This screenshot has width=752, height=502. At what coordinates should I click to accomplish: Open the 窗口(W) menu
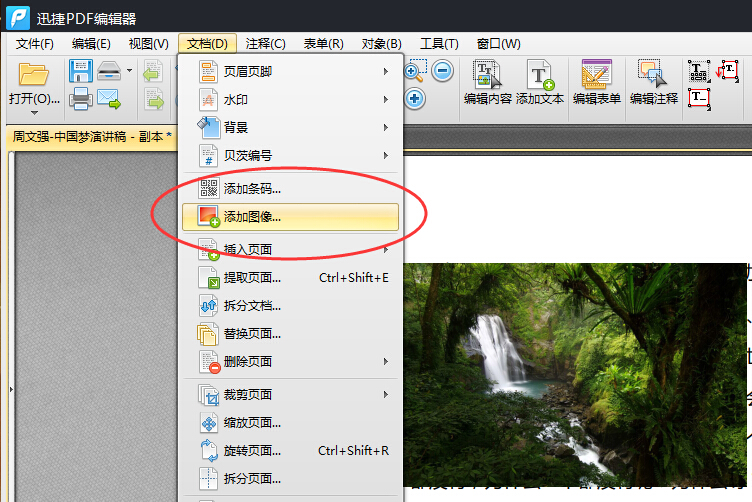click(498, 44)
